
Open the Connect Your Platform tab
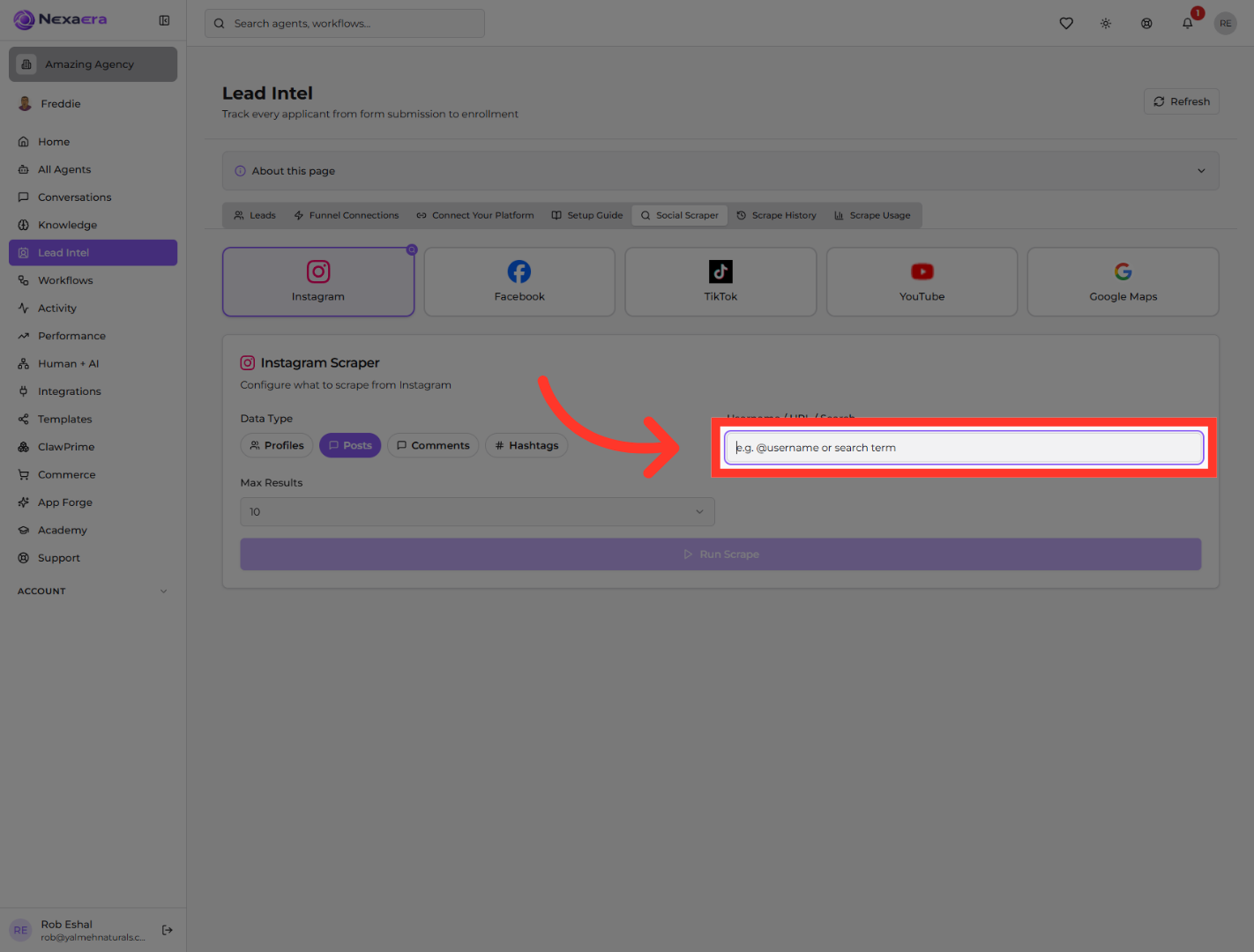click(x=475, y=215)
